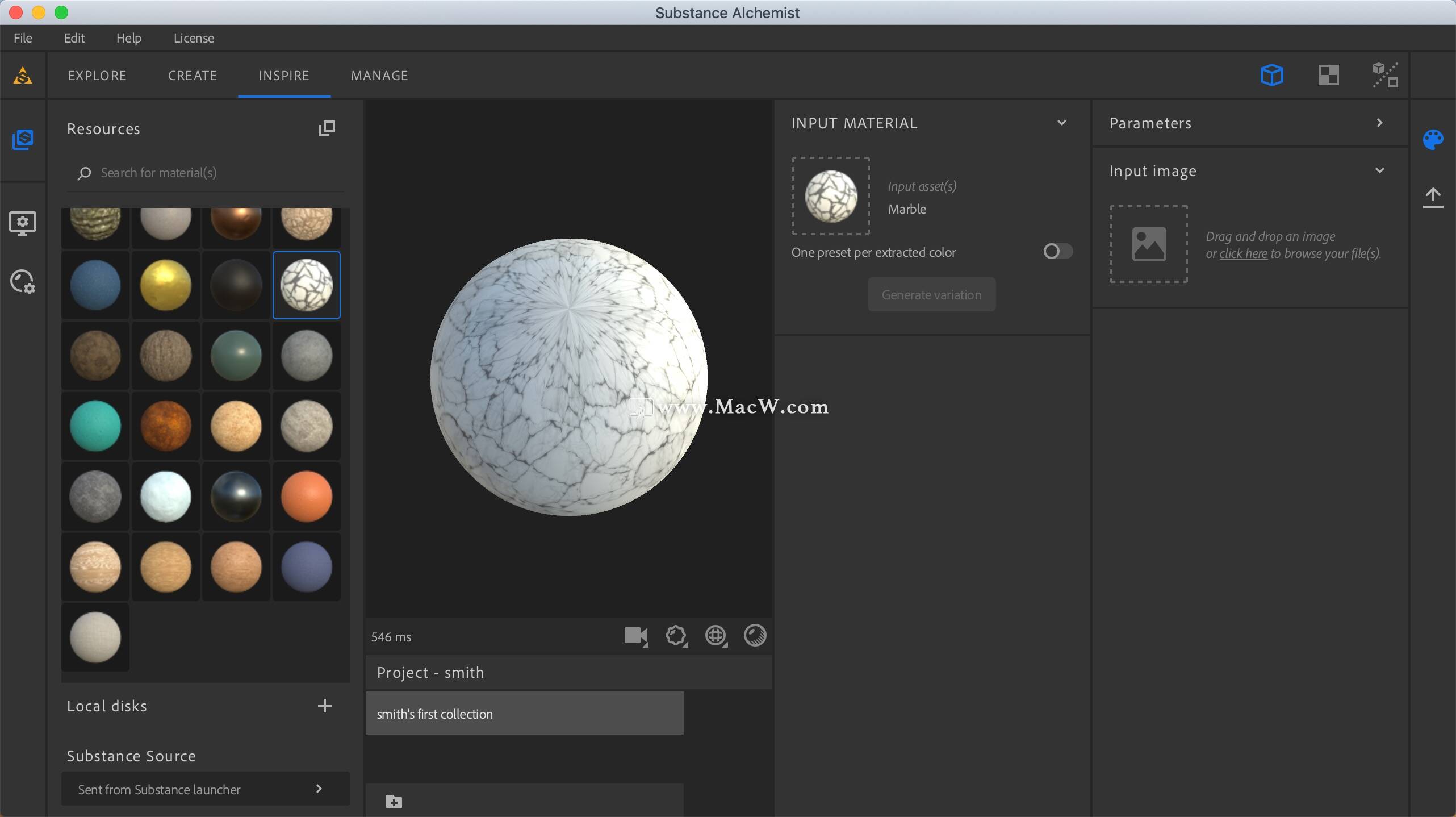Click the image placeholder drop zone icon
The height and width of the screenshot is (817, 1456).
(x=1149, y=244)
